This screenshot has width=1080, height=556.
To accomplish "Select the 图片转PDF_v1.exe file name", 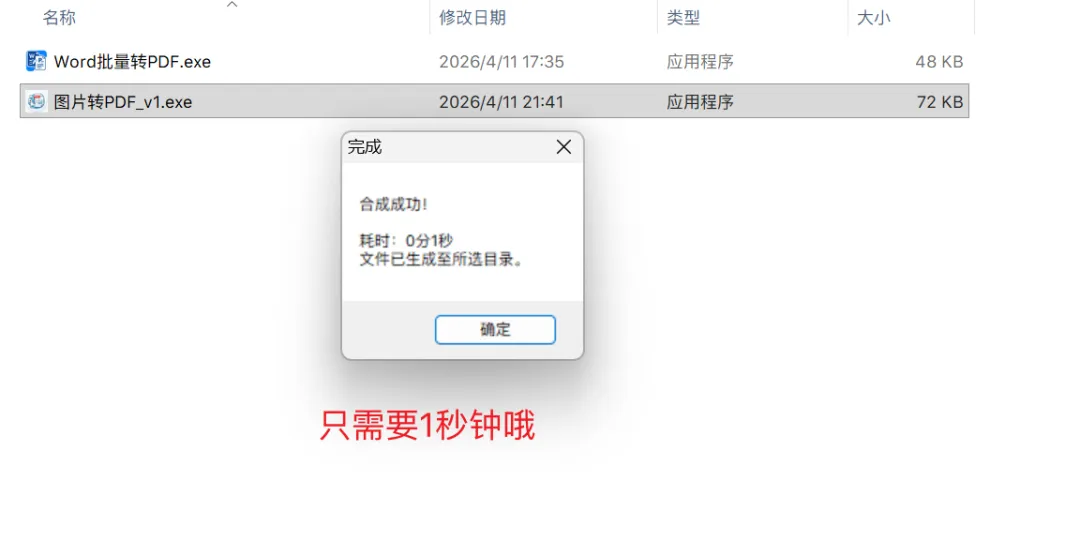I will [123, 102].
